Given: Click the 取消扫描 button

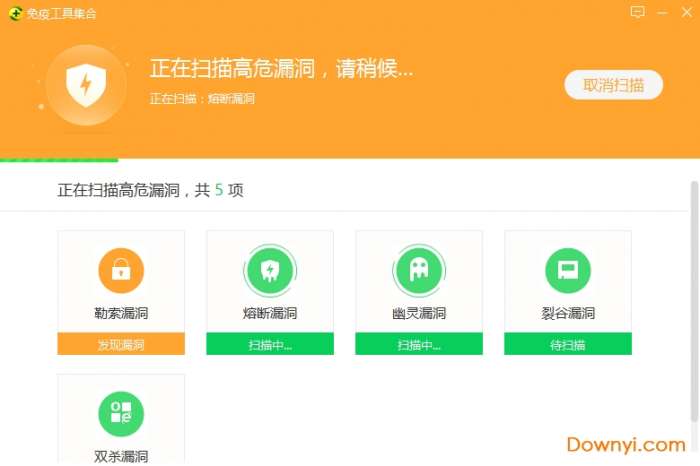Looking at the screenshot, I should (x=613, y=85).
